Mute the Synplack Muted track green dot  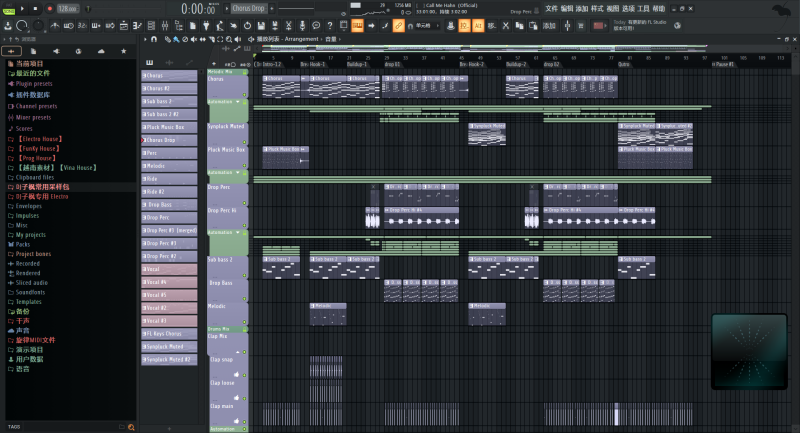click(x=244, y=142)
